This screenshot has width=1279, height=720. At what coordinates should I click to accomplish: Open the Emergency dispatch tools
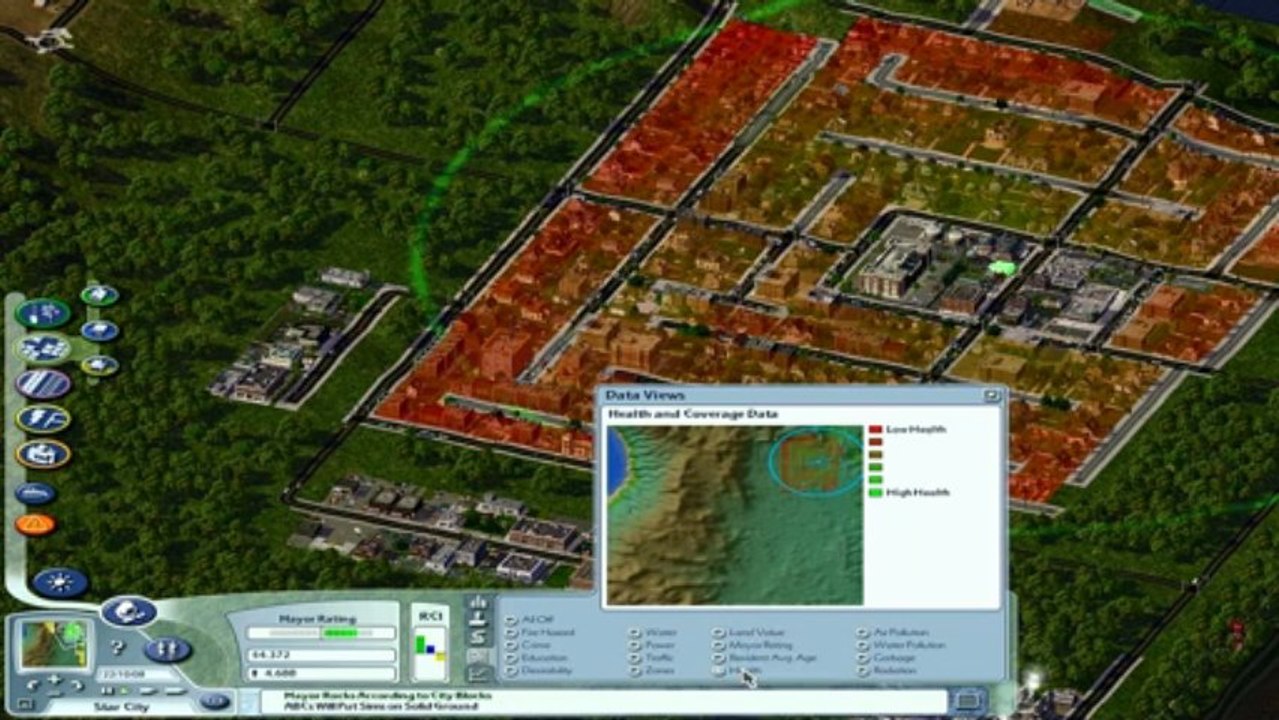tap(35, 524)
